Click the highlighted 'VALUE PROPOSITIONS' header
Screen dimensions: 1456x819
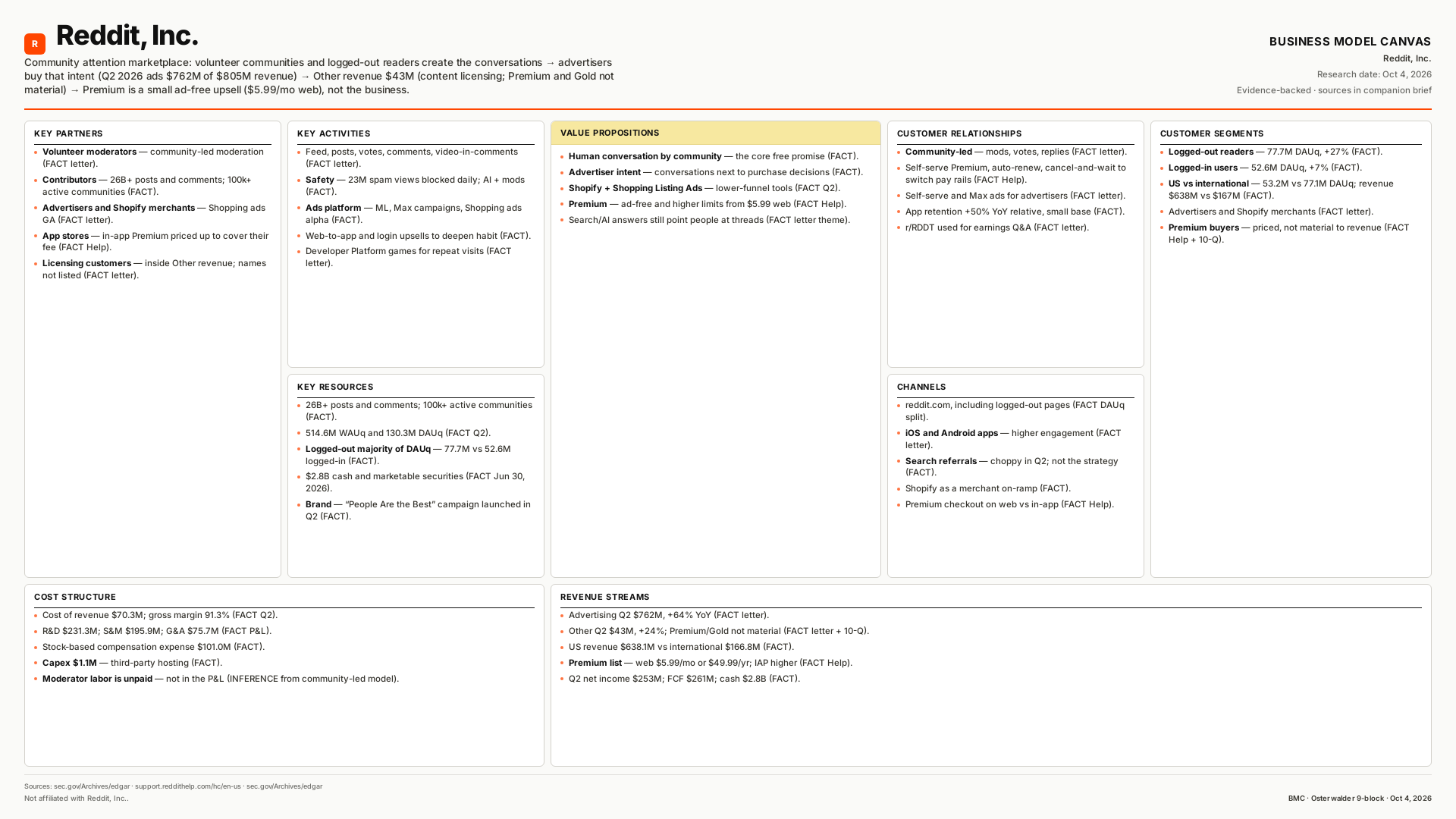[715, 133]
